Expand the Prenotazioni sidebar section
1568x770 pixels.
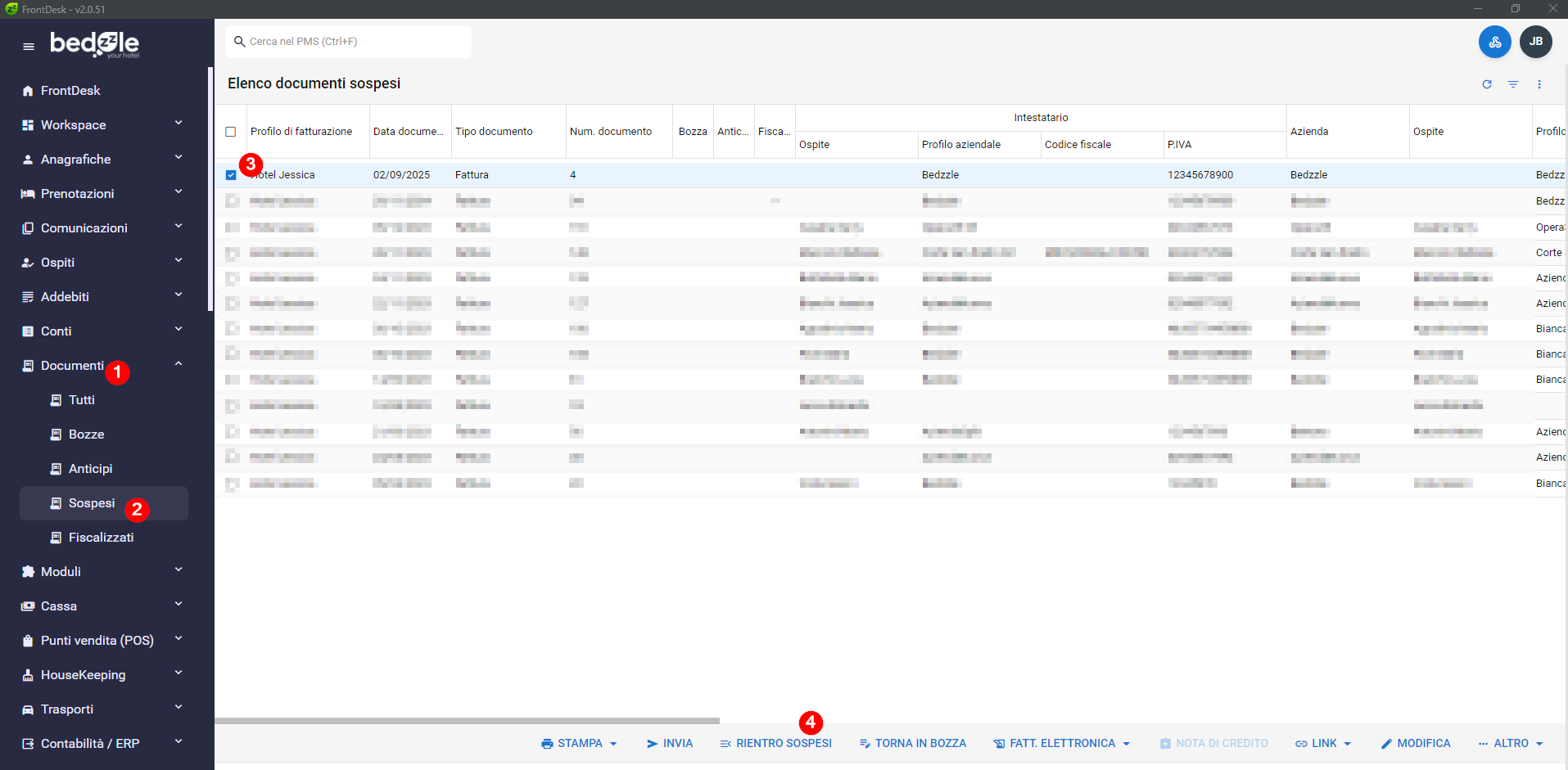point(178,192)
